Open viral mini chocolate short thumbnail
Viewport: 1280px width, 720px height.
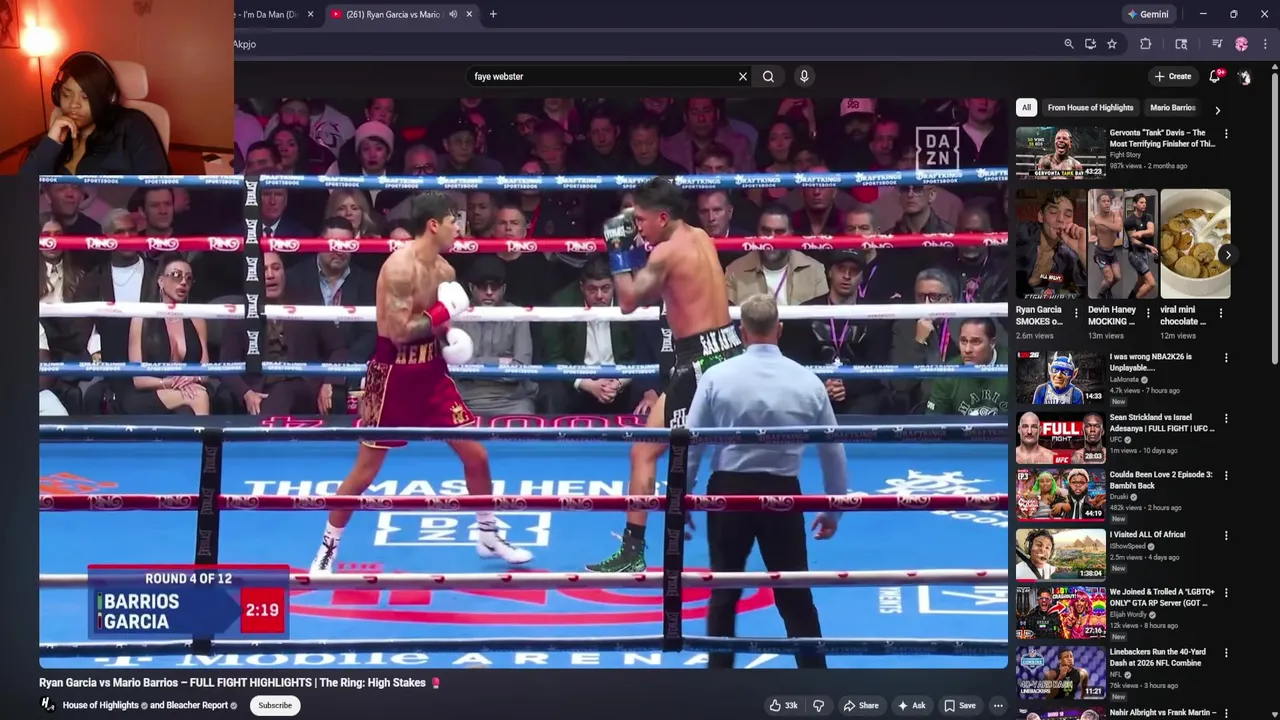pos(1195,244)
